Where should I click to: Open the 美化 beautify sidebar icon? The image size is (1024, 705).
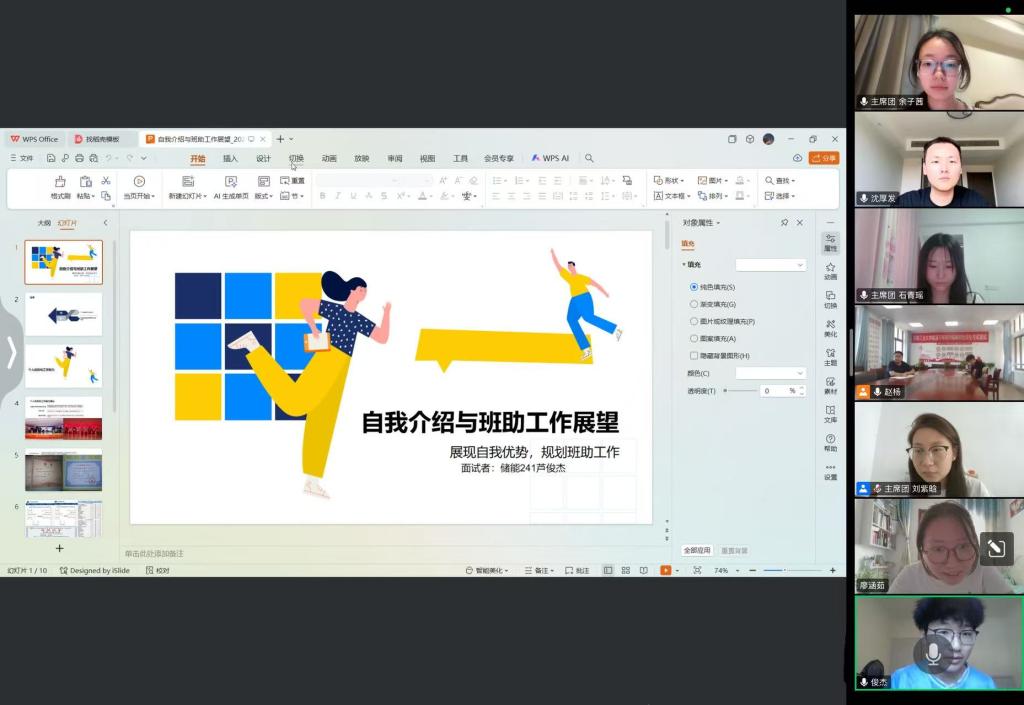point(830,326)
